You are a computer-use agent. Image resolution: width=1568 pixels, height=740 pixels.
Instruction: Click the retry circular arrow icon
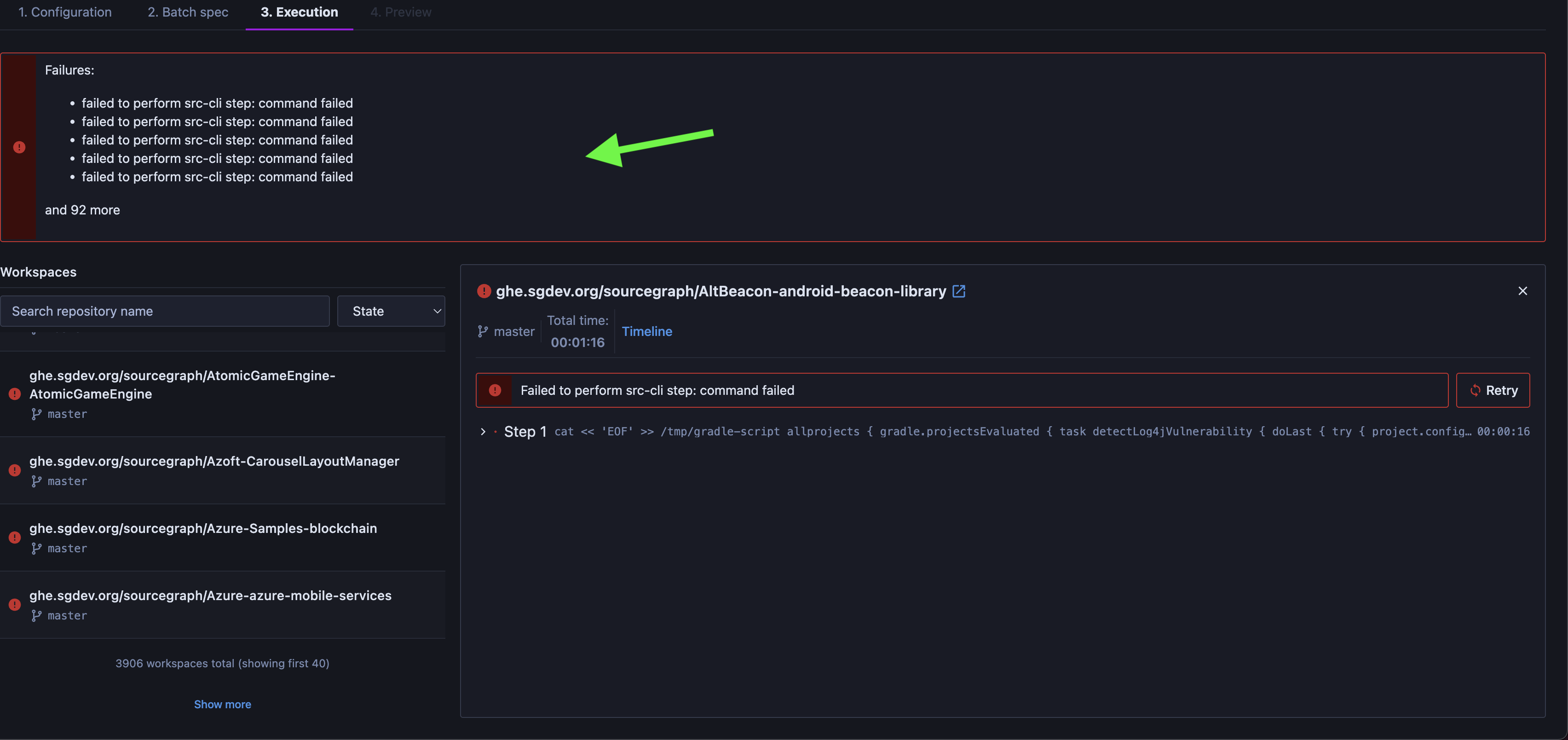tap(1475, 390)
